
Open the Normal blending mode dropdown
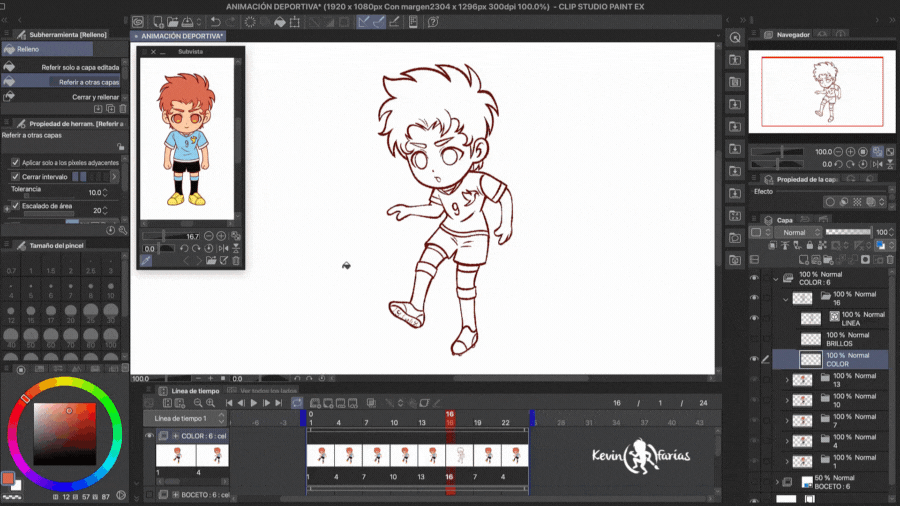[x=798, y=232]
